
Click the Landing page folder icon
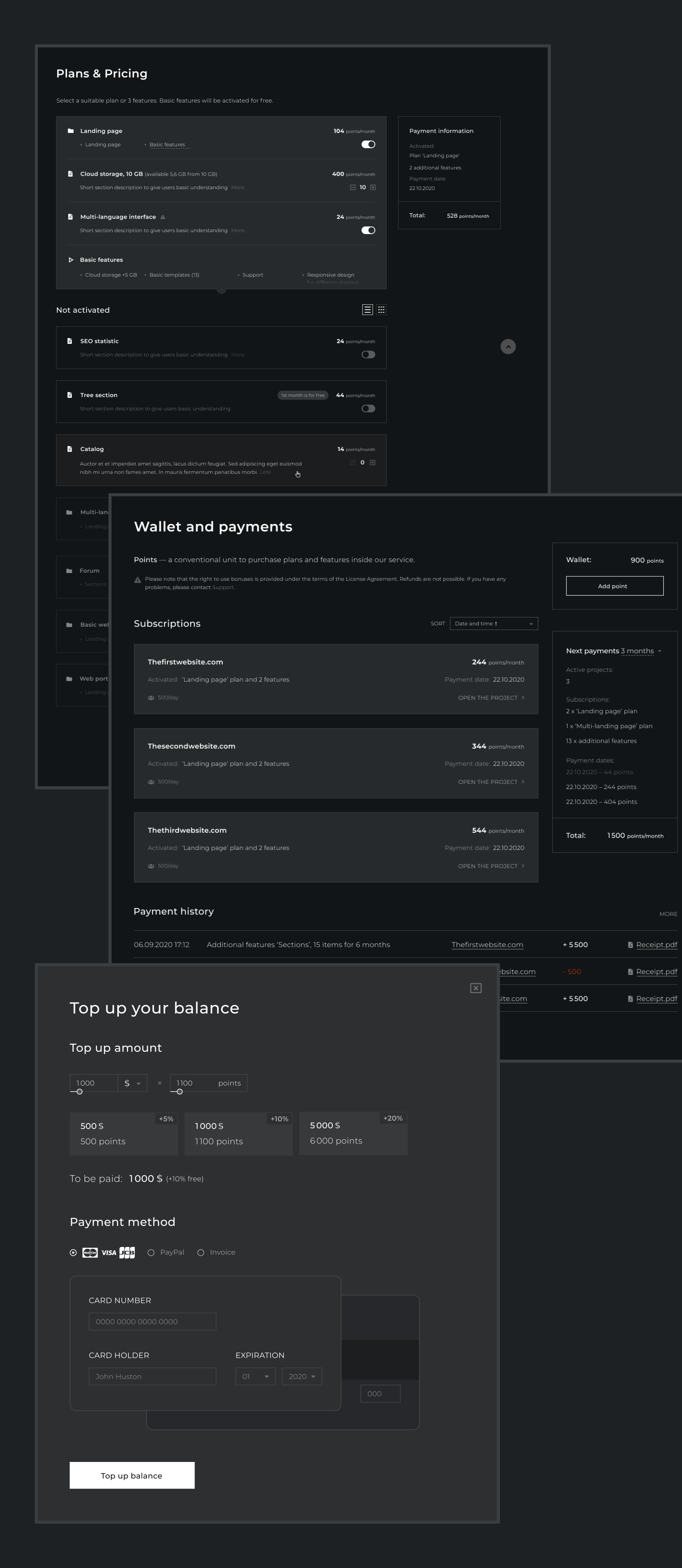pos(71,131)
